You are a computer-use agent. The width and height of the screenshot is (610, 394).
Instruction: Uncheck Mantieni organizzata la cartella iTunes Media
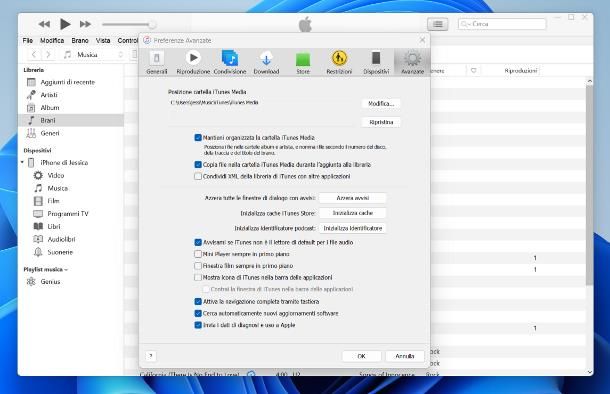pos(198,138)
